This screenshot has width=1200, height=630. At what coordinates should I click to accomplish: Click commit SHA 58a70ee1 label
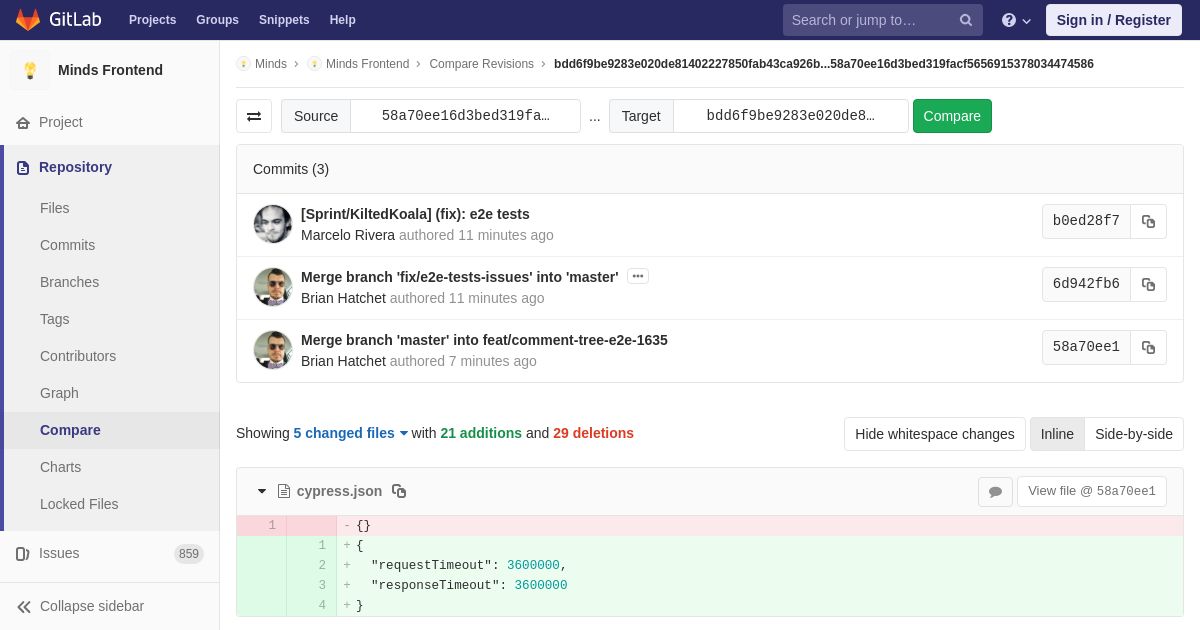[1086, 347]
